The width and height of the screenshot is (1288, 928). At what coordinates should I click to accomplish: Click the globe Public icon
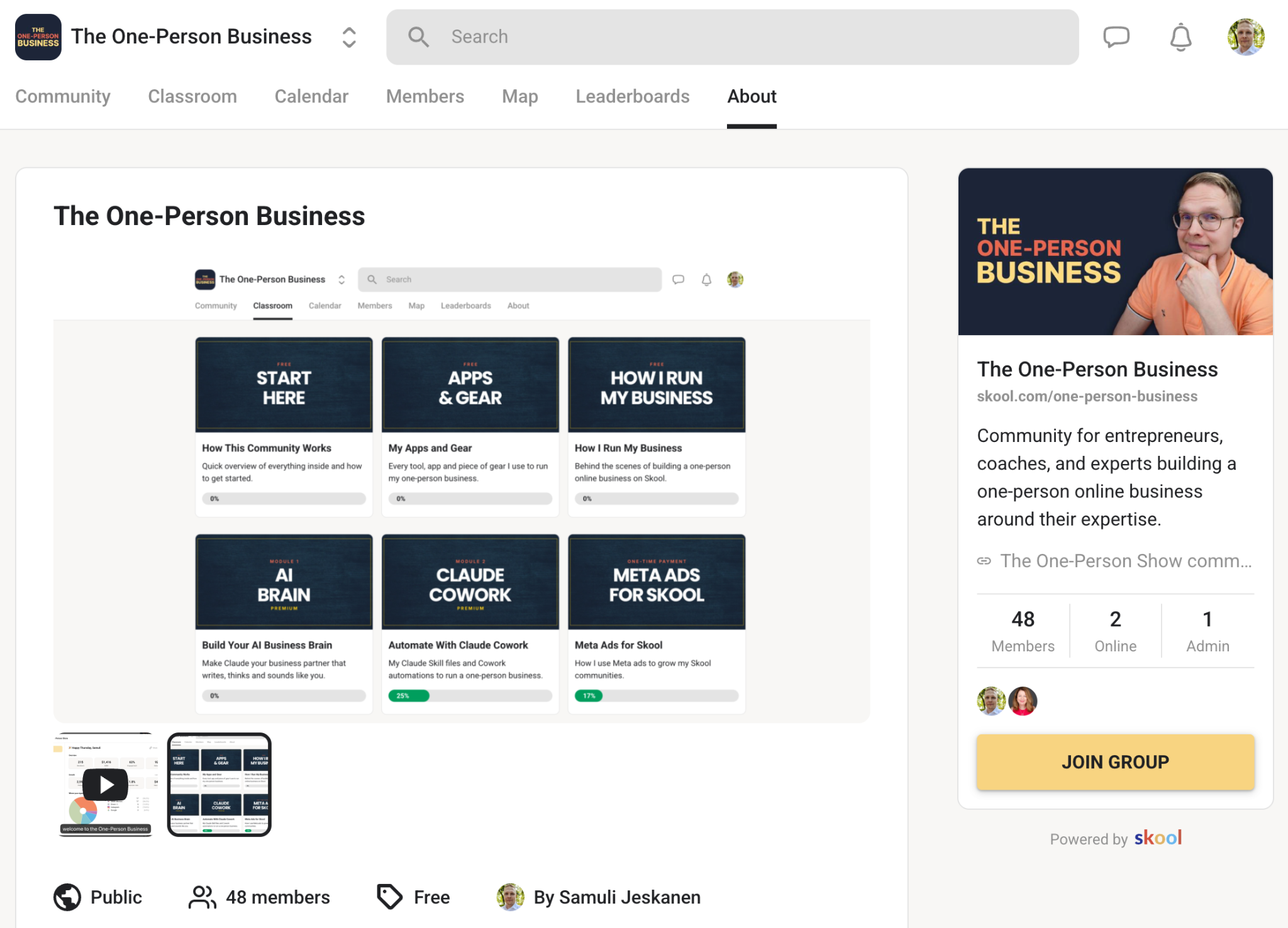coord(67,897)
